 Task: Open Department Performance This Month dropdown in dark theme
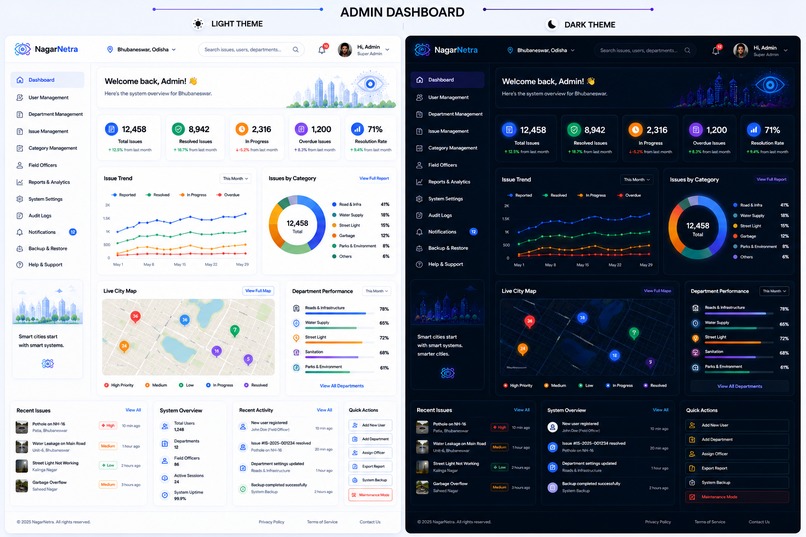[x=774, y=291]
